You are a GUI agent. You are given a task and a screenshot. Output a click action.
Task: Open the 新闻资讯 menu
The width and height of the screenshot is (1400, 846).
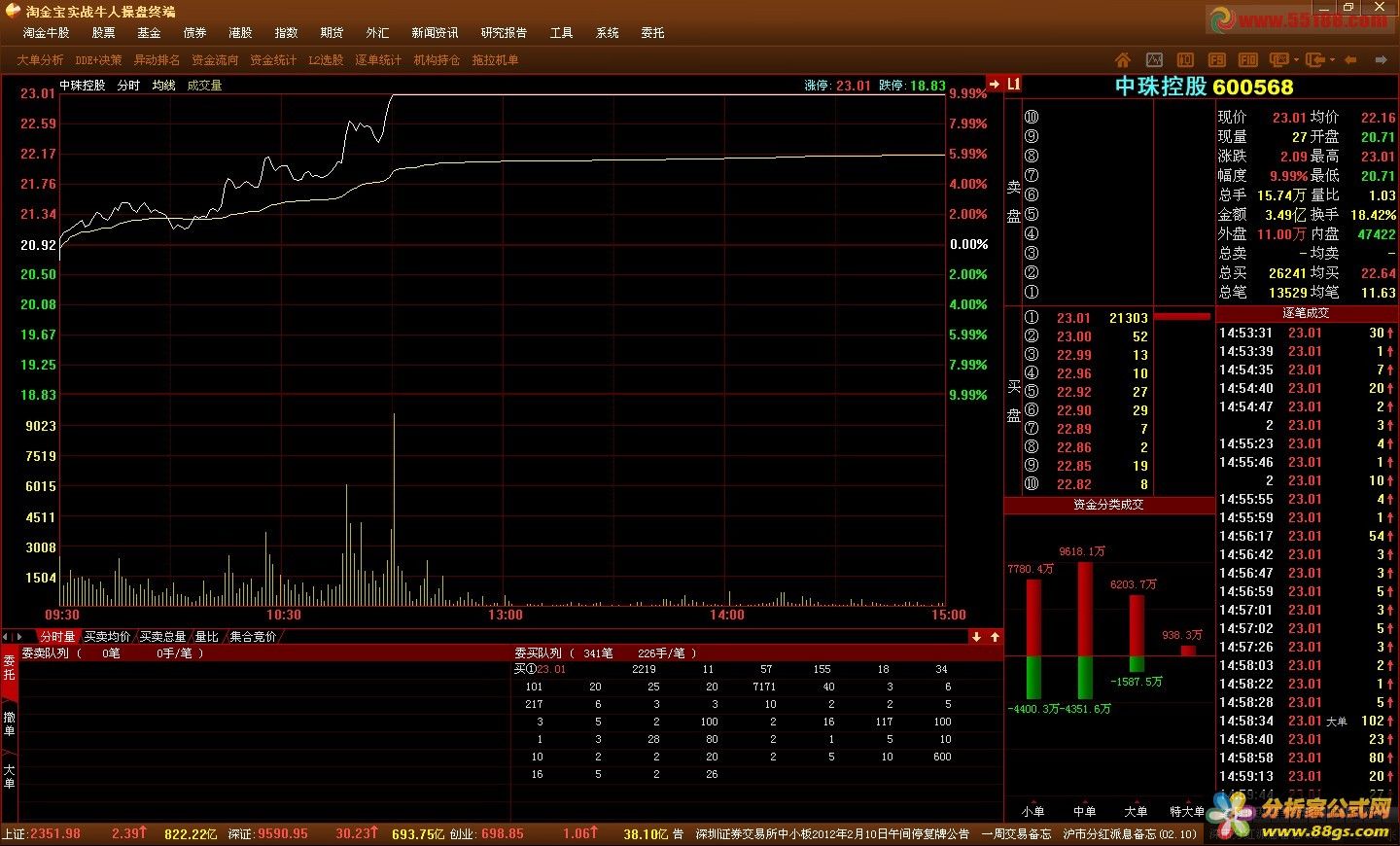[436, 33]
